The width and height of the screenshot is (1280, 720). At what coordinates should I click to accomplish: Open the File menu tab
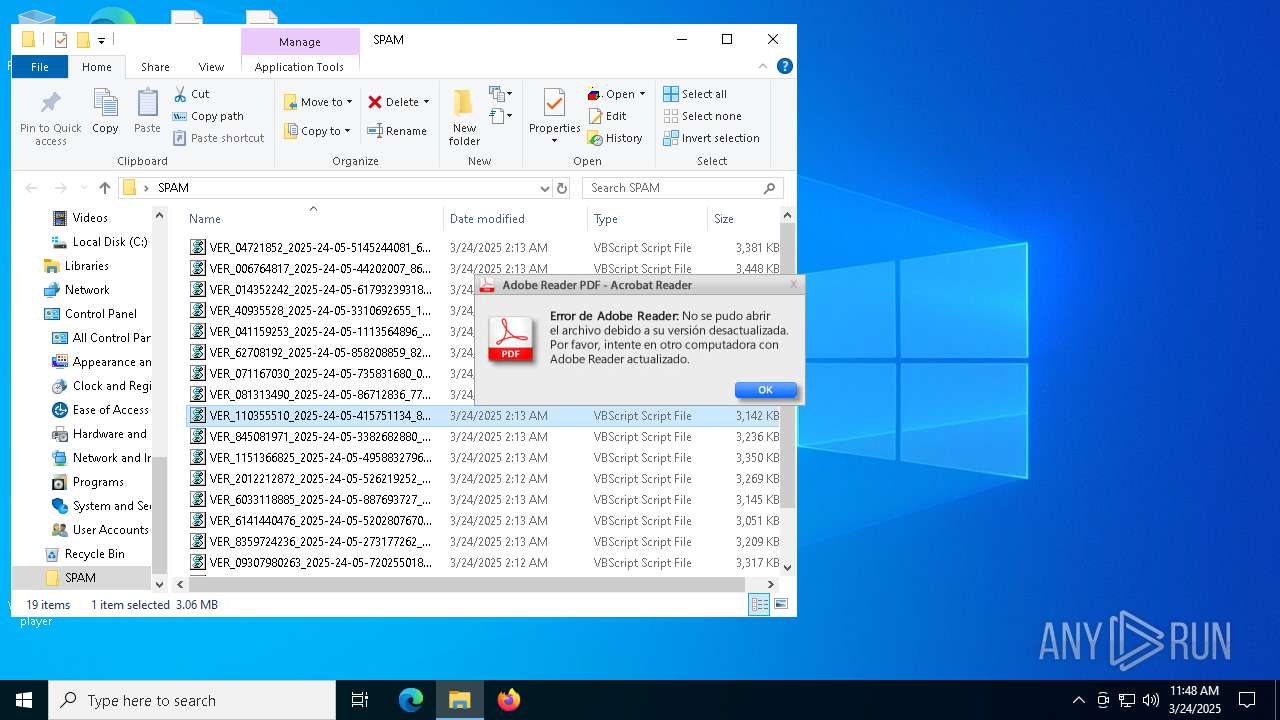(40, 67)
